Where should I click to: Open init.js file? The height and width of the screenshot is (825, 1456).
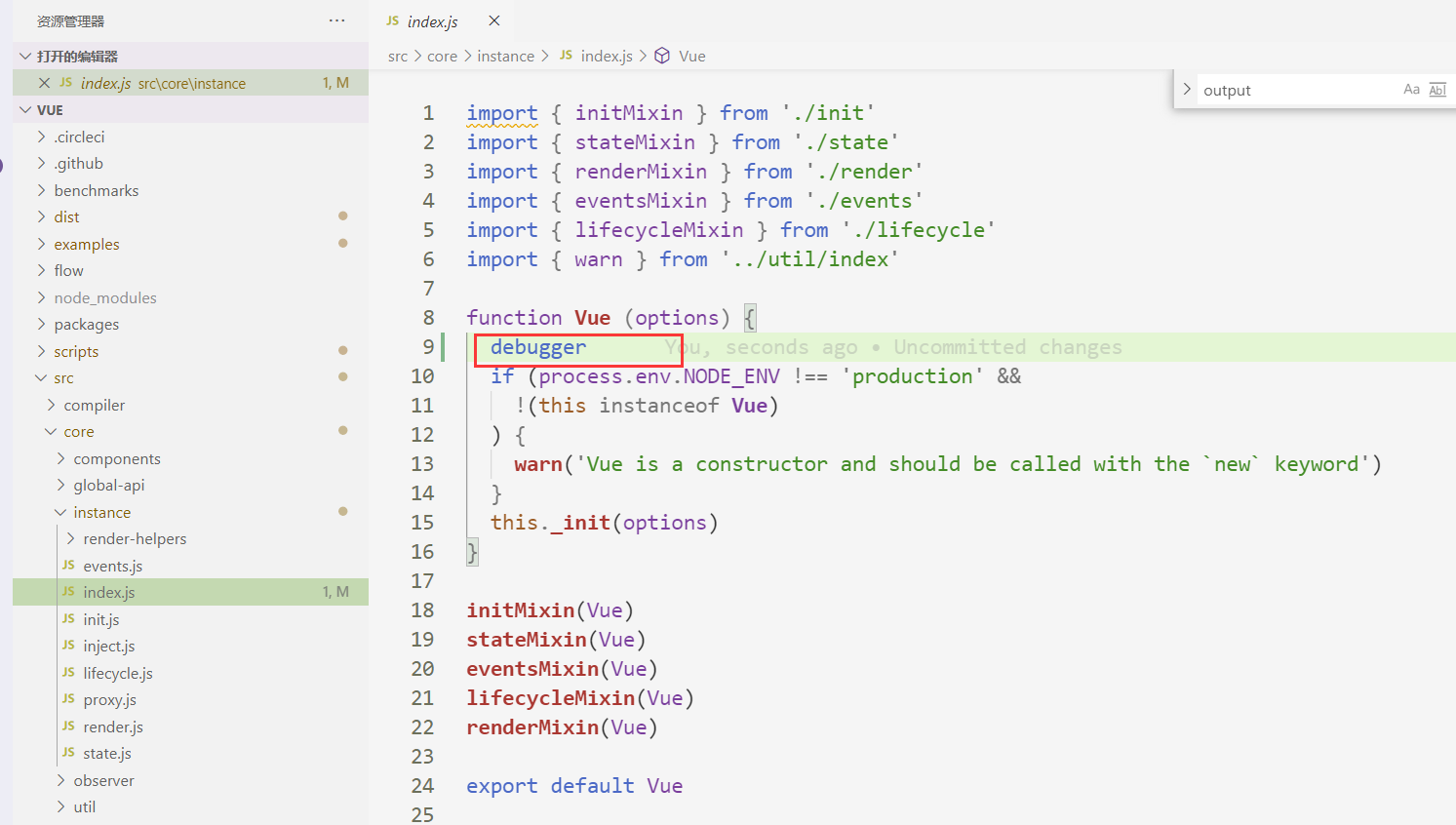coord(190,619)
